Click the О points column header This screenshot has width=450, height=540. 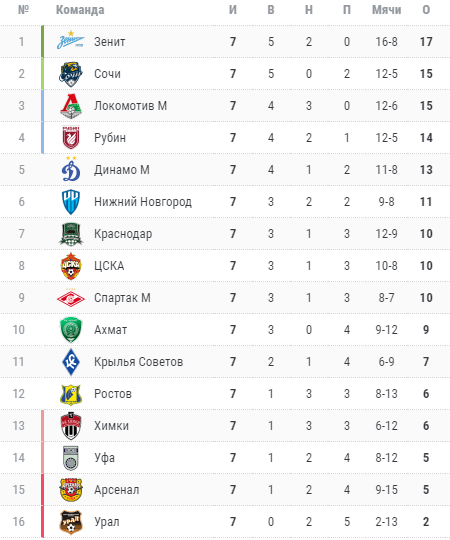click(426, 10)
